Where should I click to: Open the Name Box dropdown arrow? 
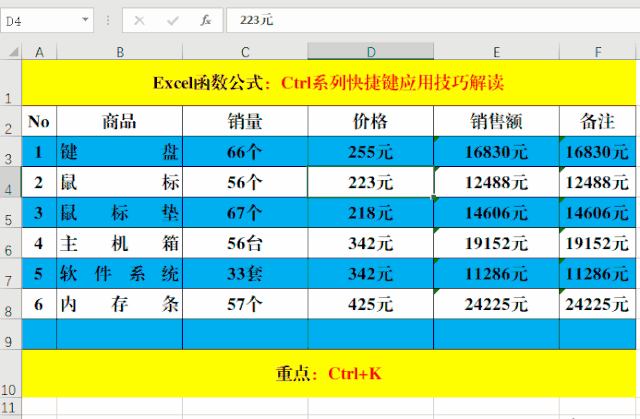coord(84,20)
